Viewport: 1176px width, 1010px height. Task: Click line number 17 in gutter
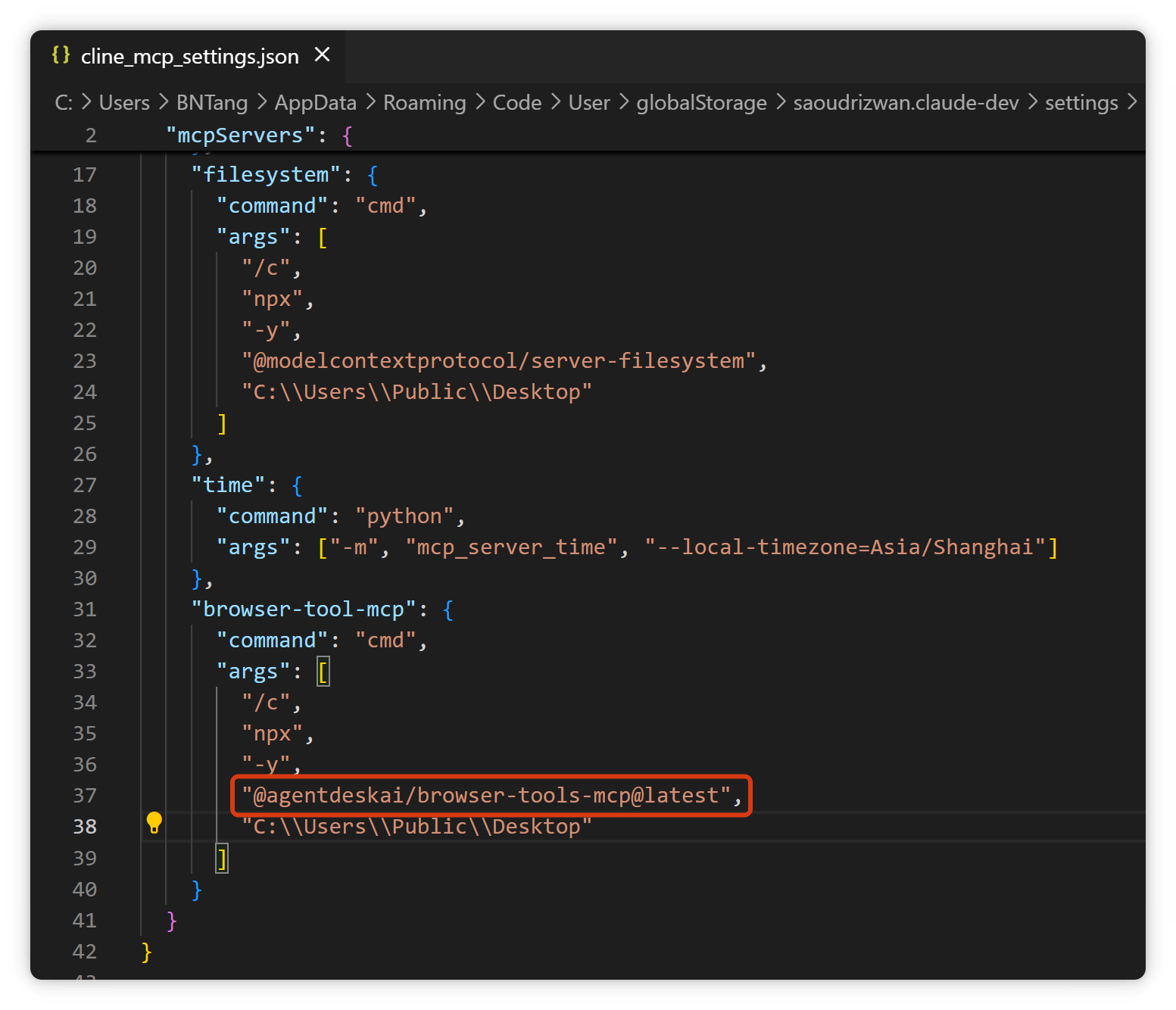point(85,175)
